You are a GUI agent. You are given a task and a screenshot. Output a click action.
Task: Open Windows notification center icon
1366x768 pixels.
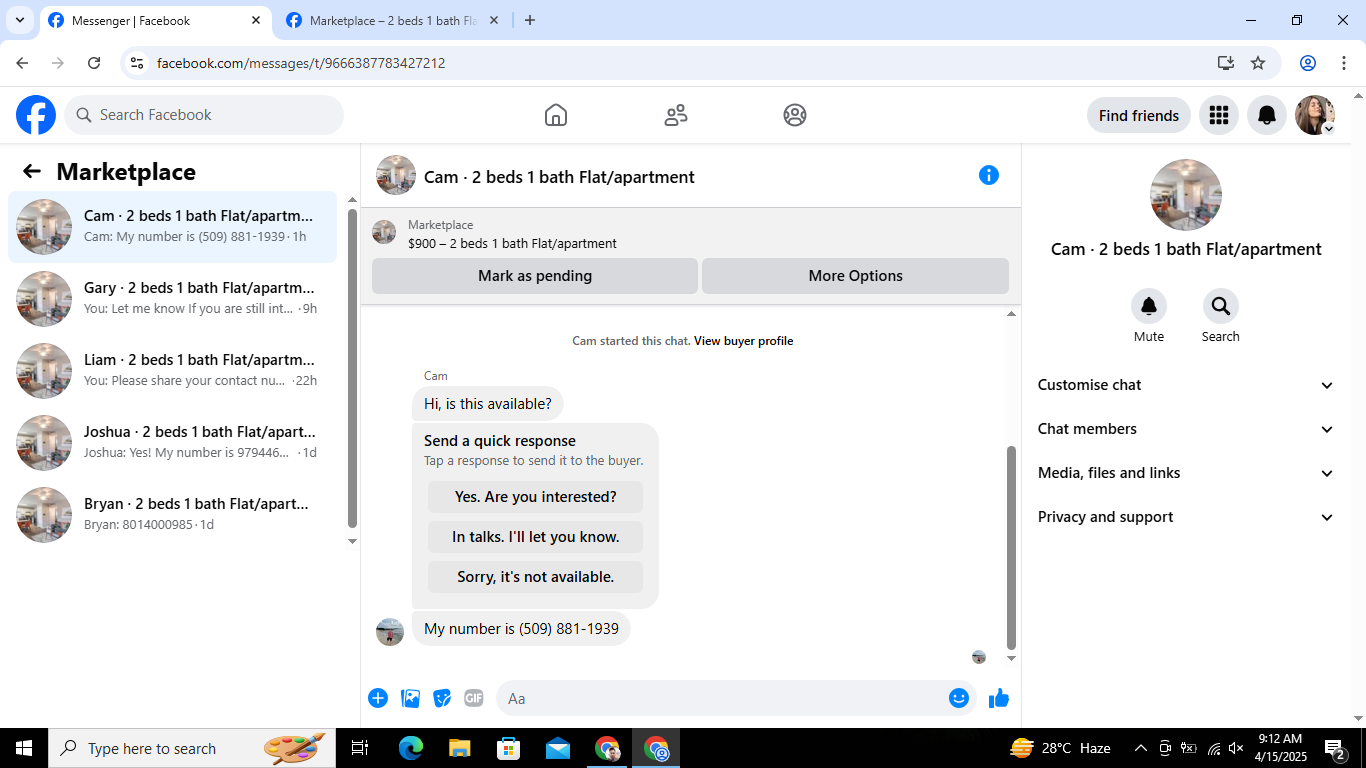pyautogui.click(x=1334, y=748)
